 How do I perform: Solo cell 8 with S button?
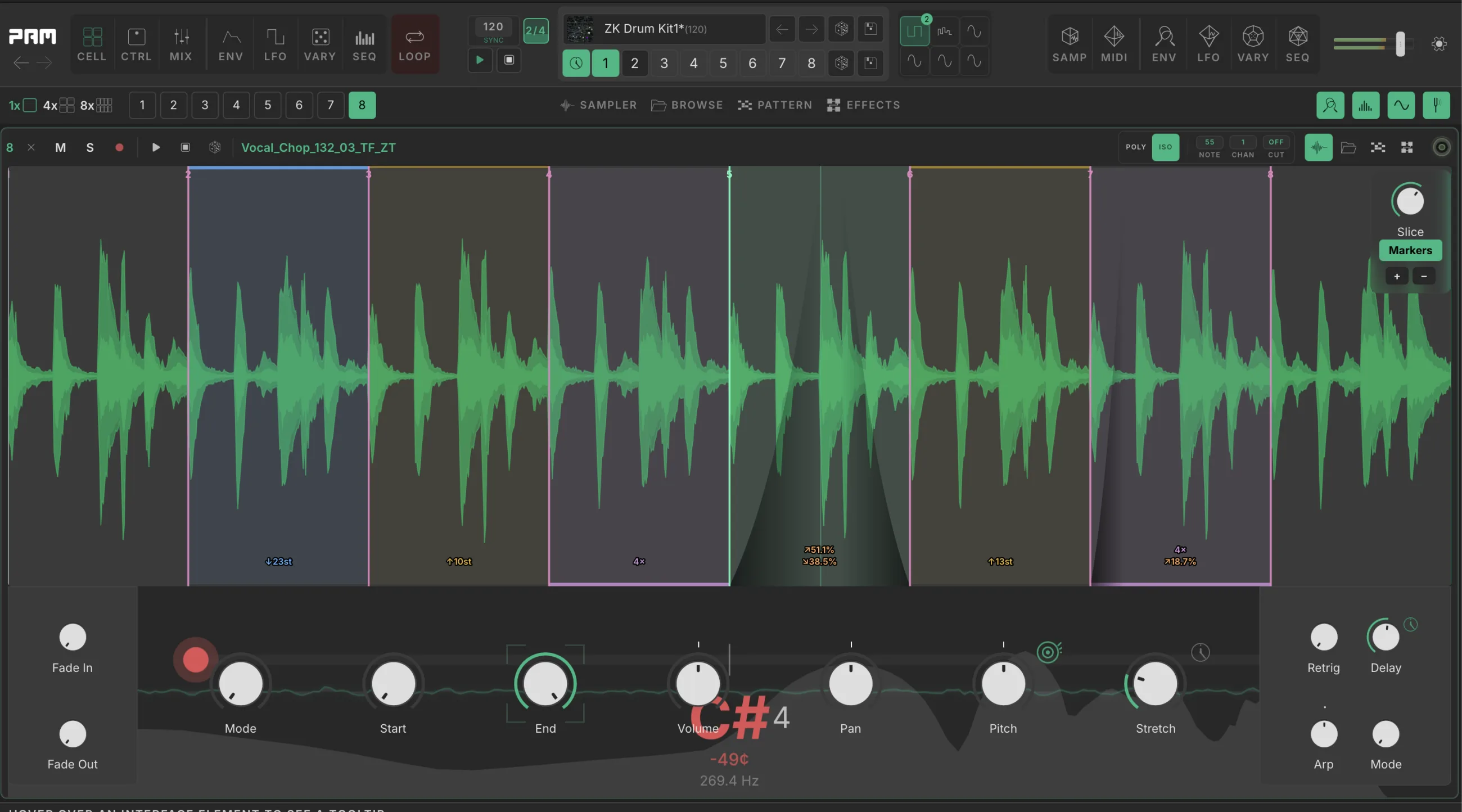point(89,147)
